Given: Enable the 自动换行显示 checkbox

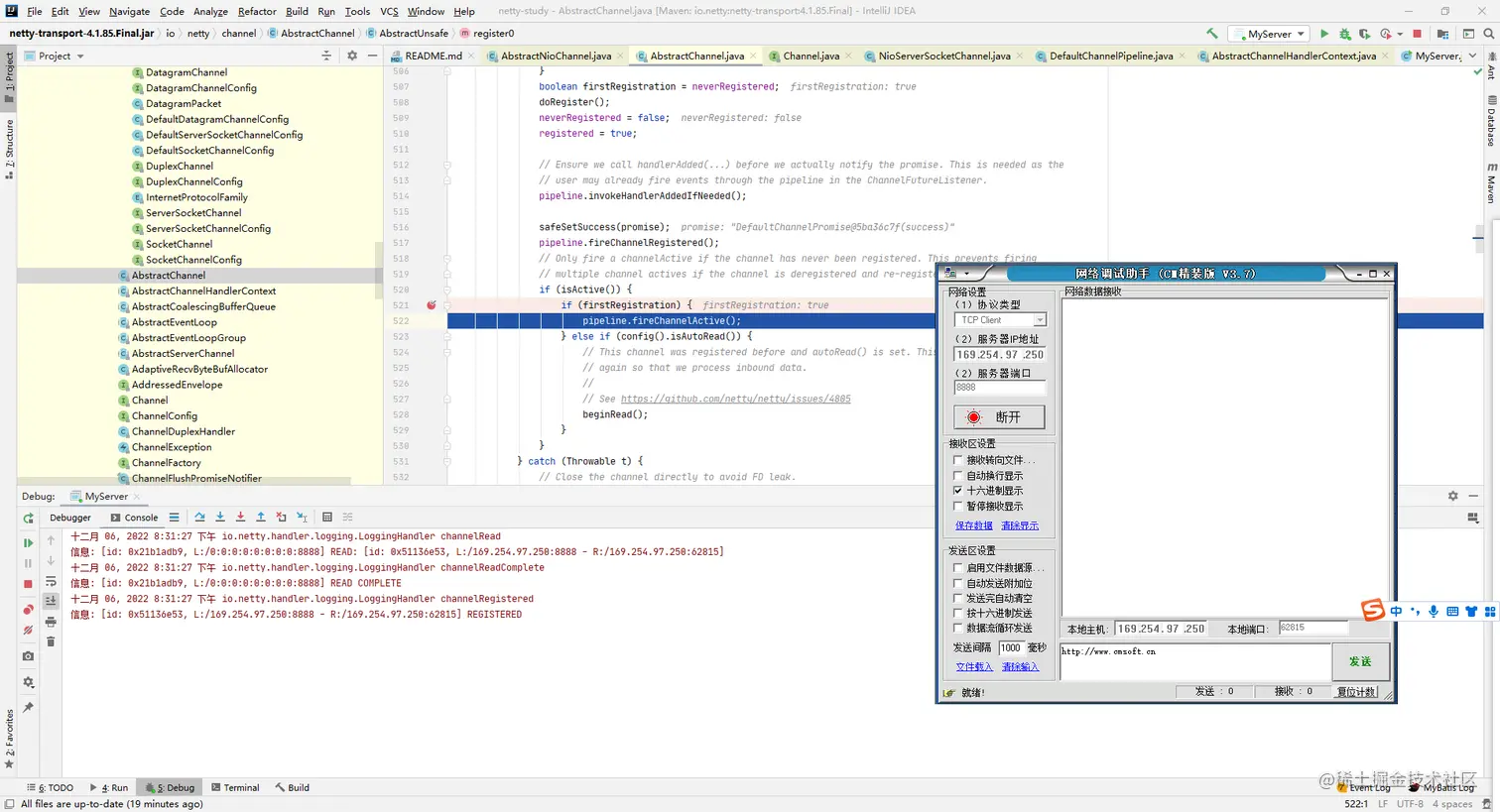Looking at the screenshot, I should [x=958, y=476].
